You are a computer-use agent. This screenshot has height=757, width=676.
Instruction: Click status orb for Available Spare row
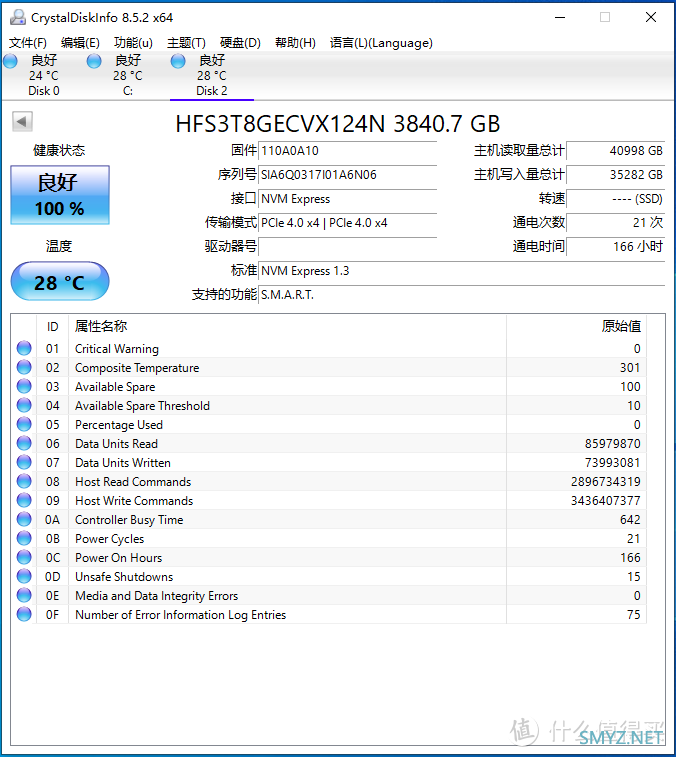(x=24, y=386)
